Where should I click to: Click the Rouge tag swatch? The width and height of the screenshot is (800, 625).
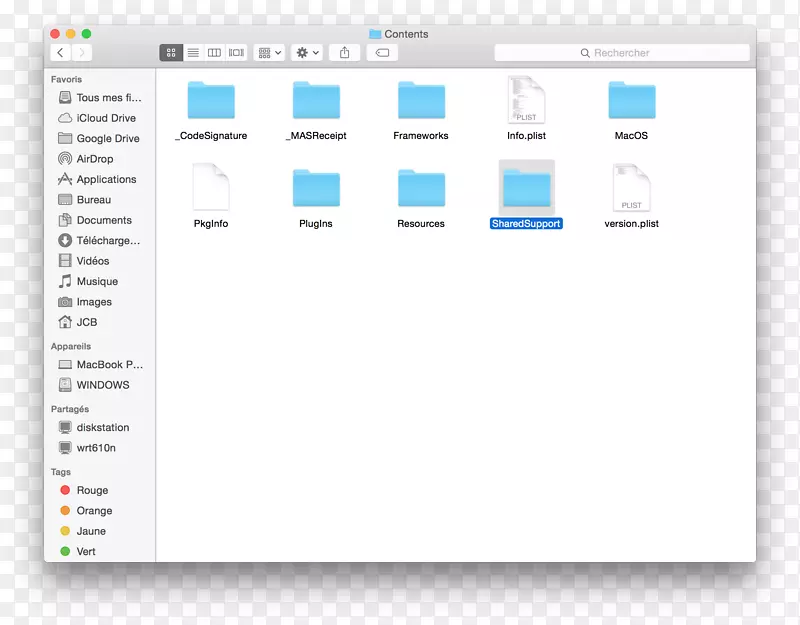(x=65, y=490)
